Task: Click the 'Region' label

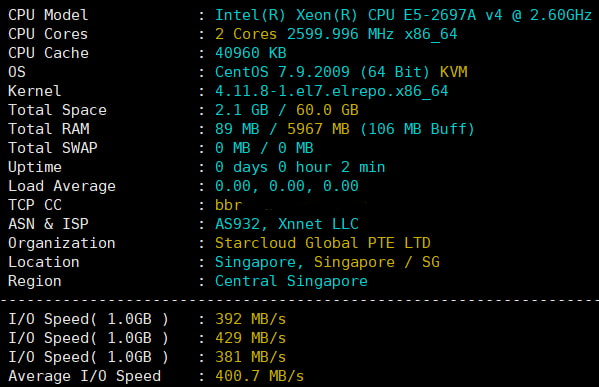Action: pyautogui.click(x=35, y=281)
